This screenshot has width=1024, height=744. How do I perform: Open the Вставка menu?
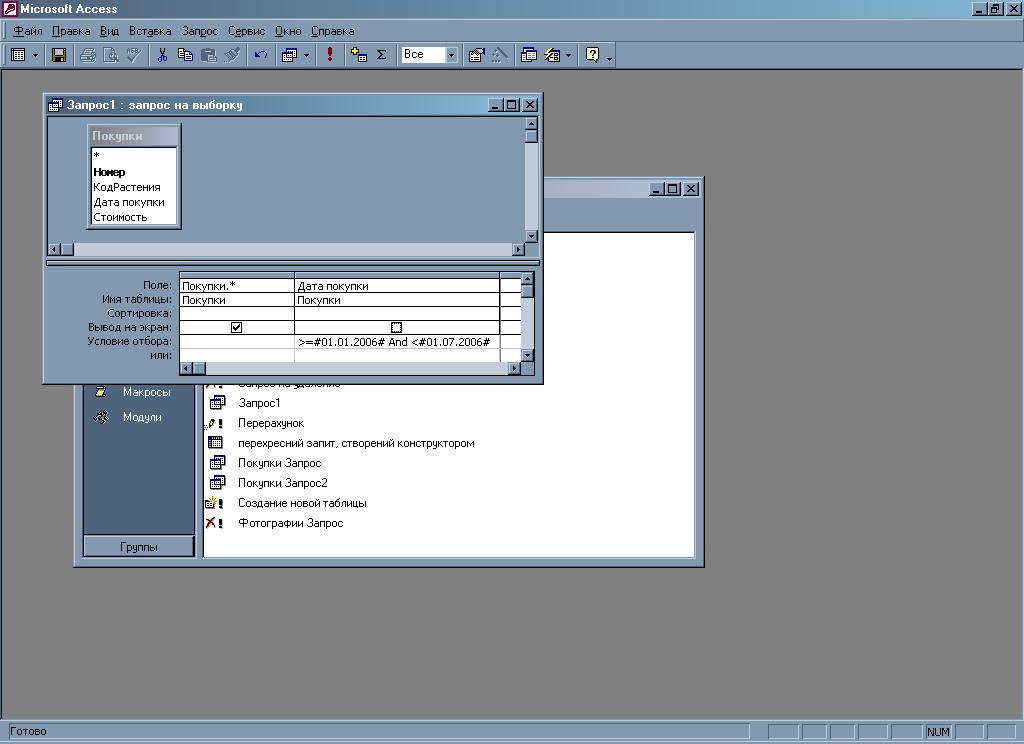pyautogui.click(x=150, y=31)
